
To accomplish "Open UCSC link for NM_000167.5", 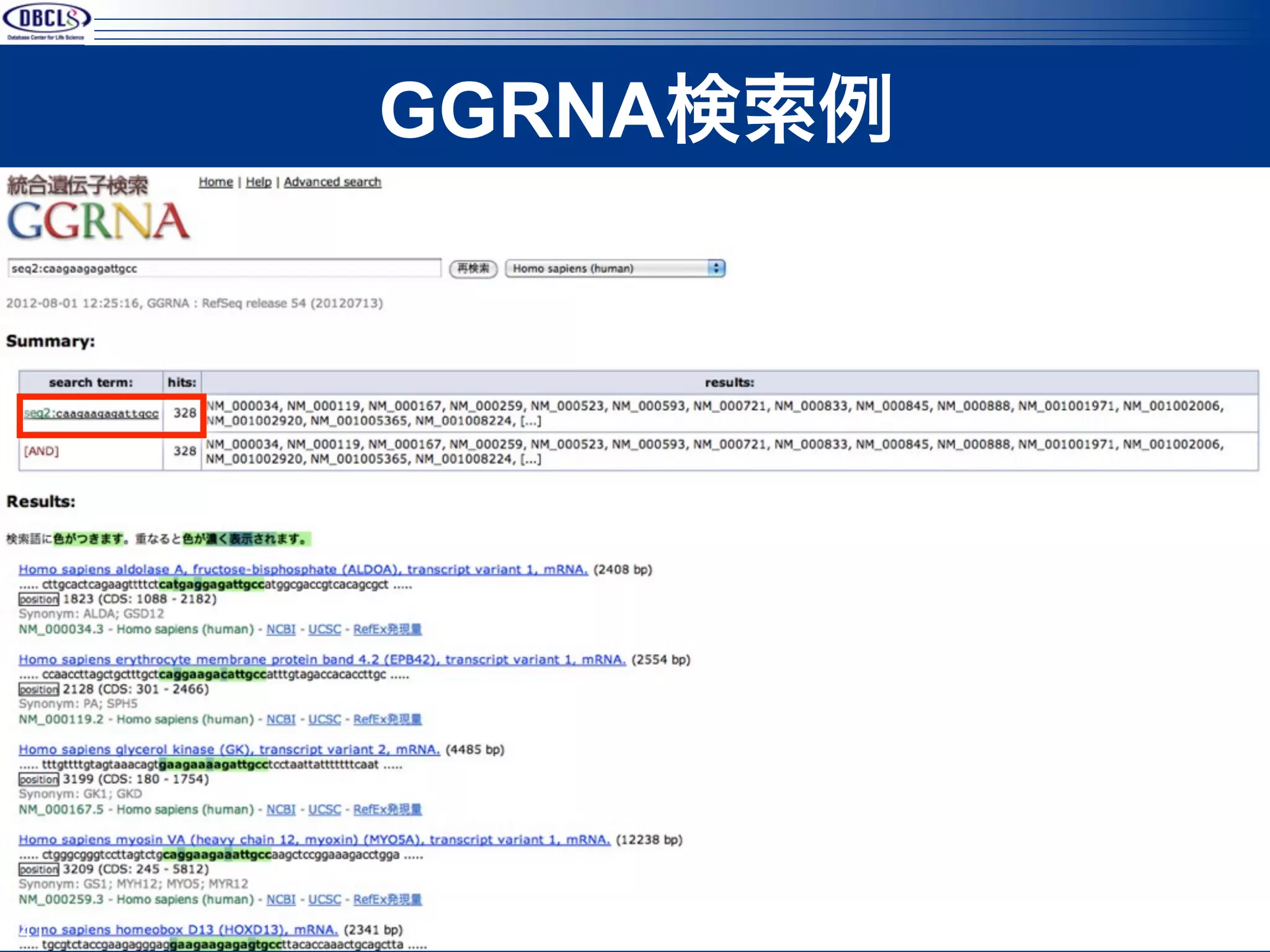I will coord(324,809).
